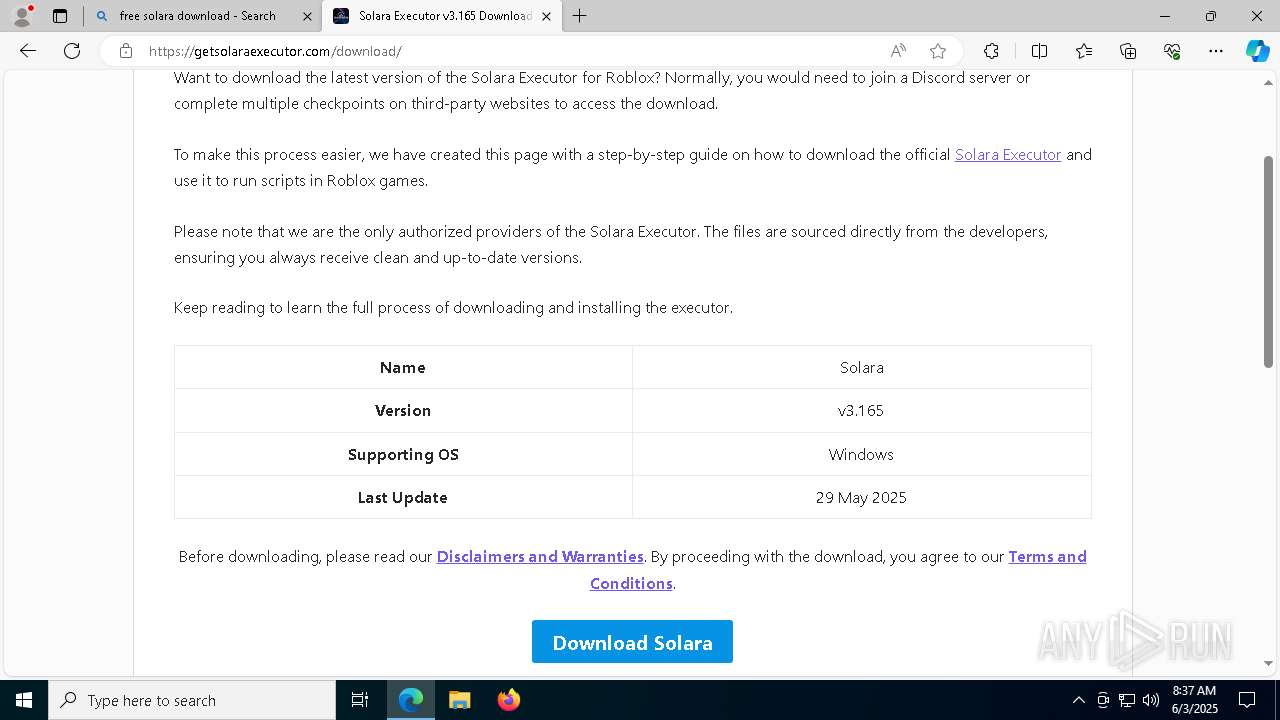
Task: Open the Favorites list
Action: [x=1084, y=51]
